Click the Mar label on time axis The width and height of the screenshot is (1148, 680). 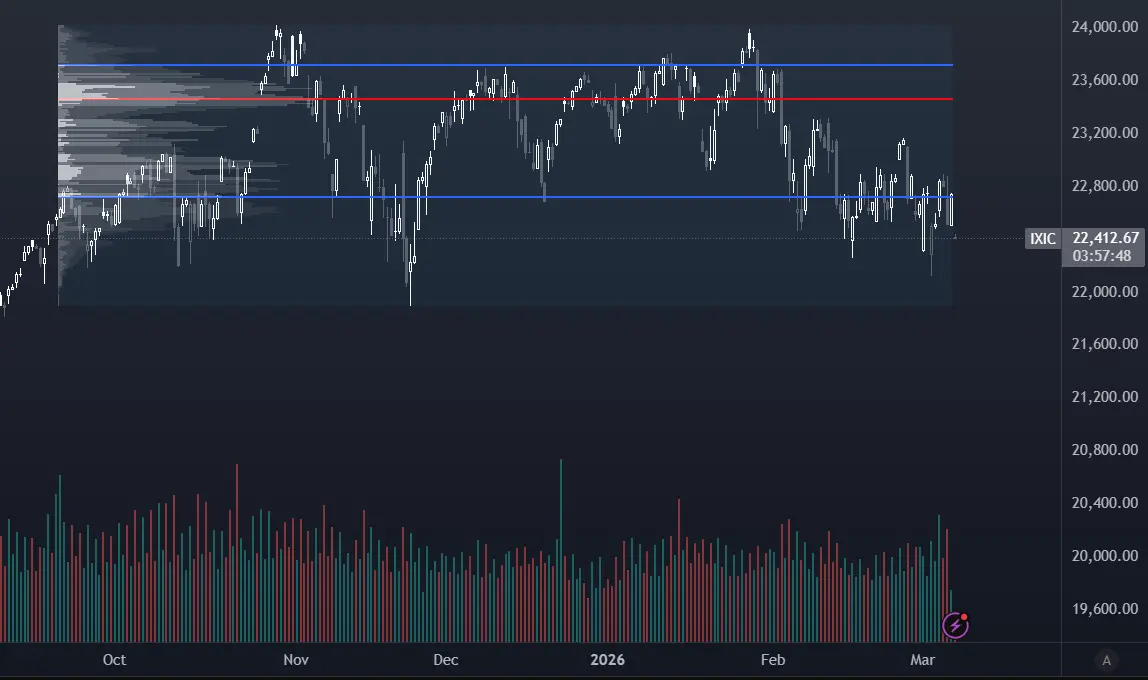pyautogui.click(x=922, y=660)
